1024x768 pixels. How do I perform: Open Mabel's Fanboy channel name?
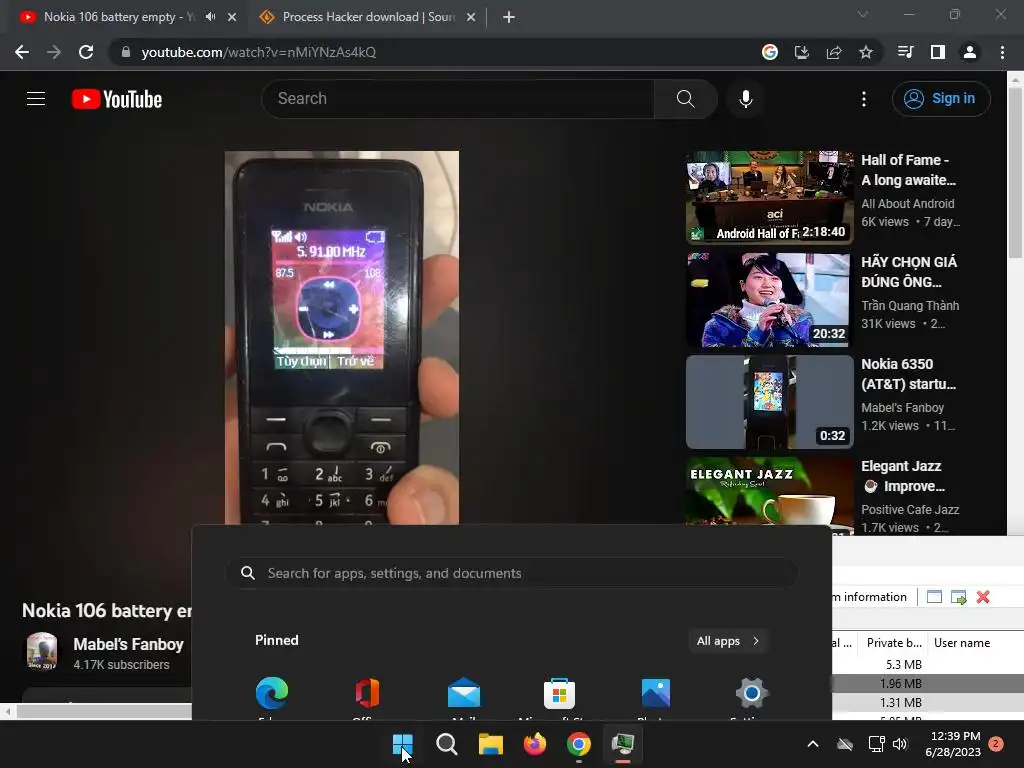pyautogui.click(x=128, y=644)
